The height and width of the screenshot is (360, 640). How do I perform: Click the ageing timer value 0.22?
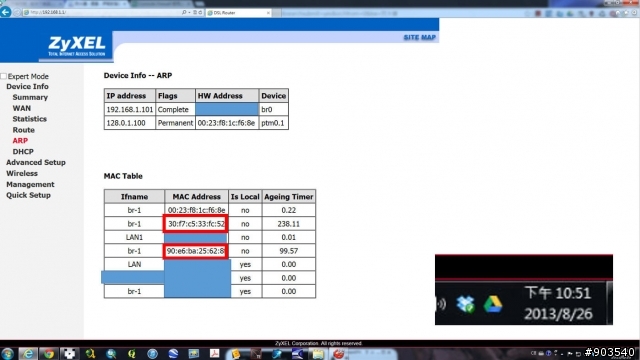(289, 210)
